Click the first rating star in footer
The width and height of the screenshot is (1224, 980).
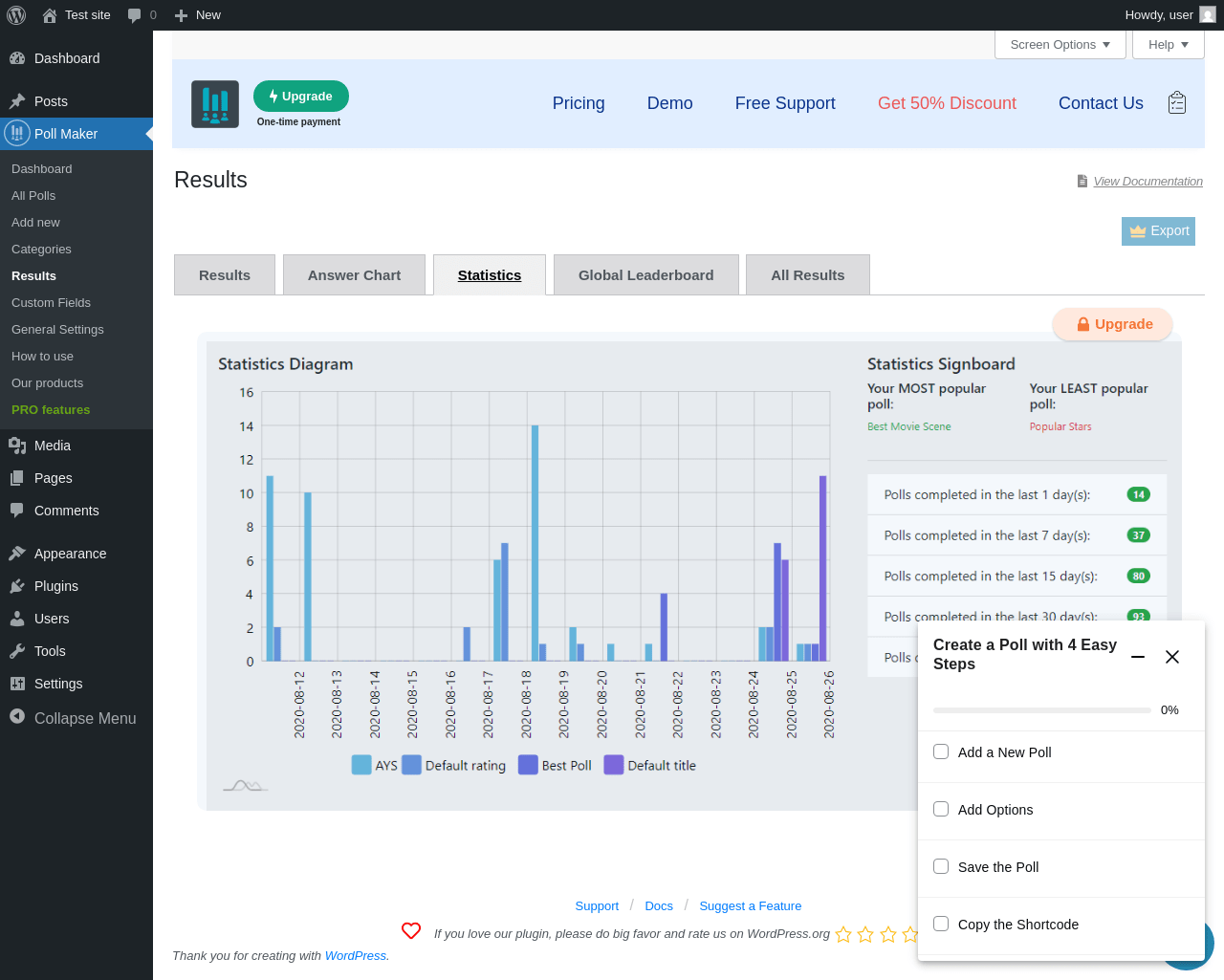(843, 934)
